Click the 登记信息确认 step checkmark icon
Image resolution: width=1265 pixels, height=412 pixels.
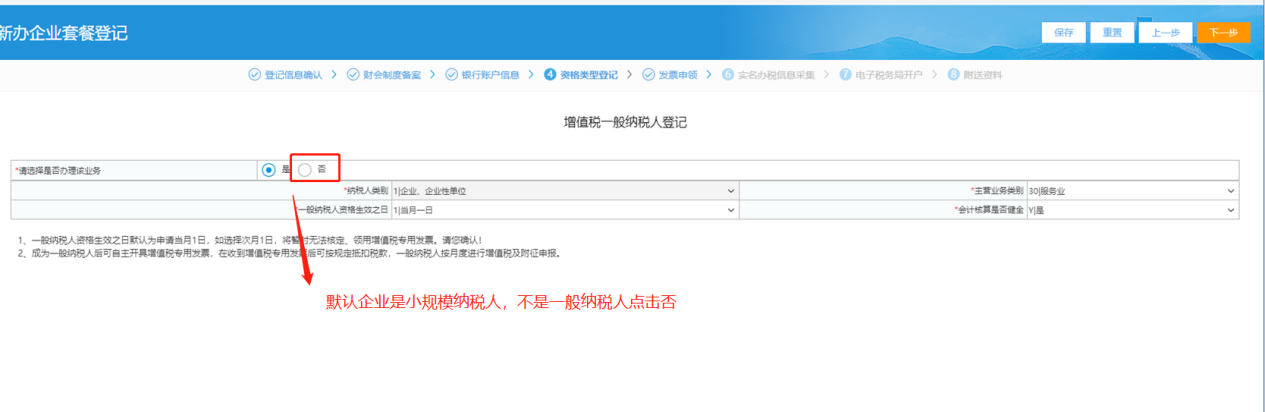(254, 75)
